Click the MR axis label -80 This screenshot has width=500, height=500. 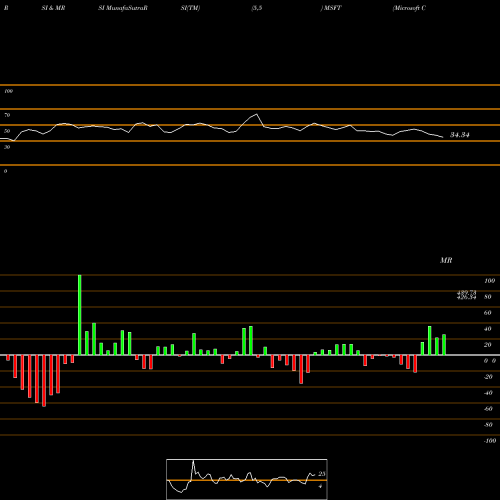(x=488, y=425)
